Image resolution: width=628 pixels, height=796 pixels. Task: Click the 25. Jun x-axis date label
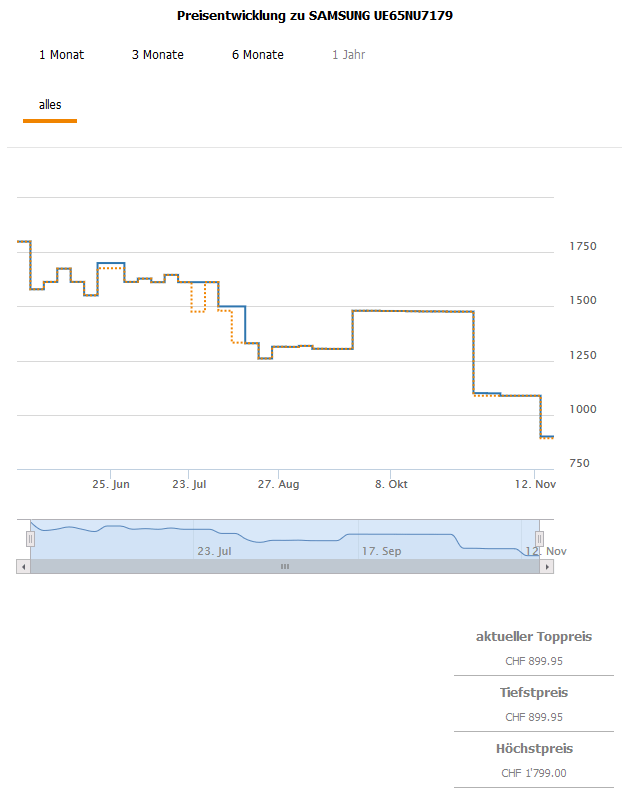point(111,484)
